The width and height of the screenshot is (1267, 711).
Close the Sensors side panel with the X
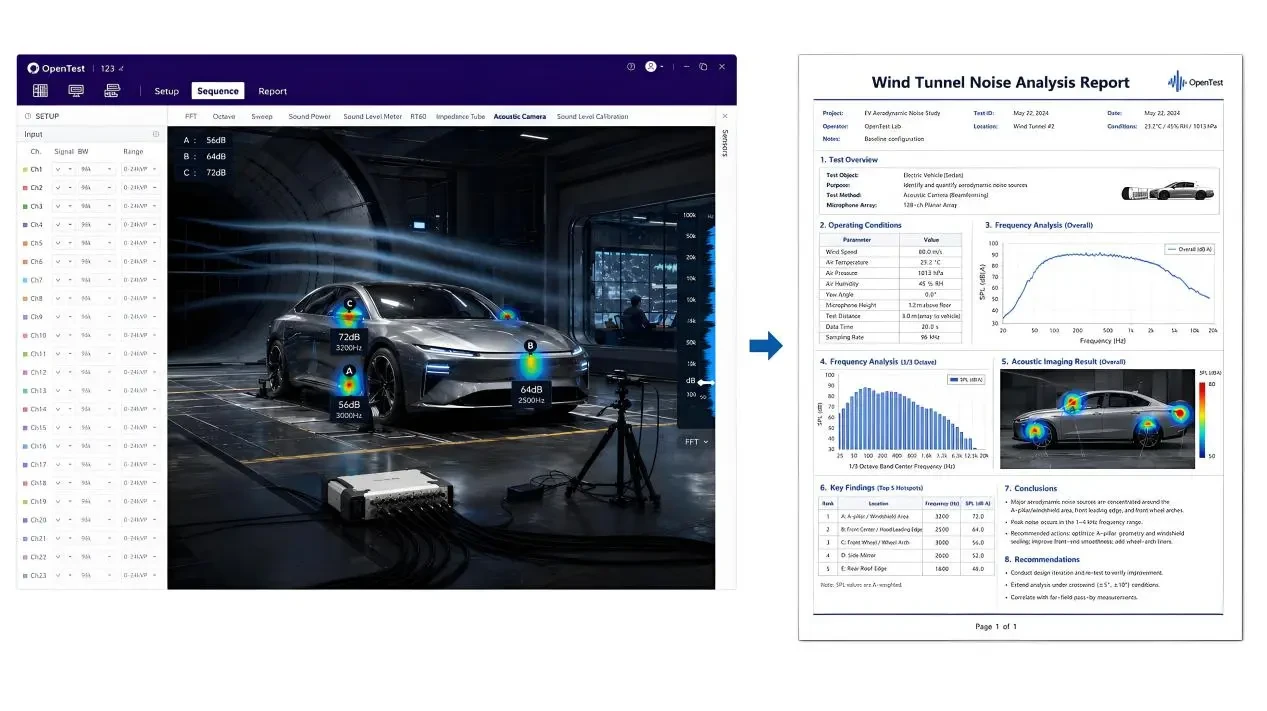725,116
